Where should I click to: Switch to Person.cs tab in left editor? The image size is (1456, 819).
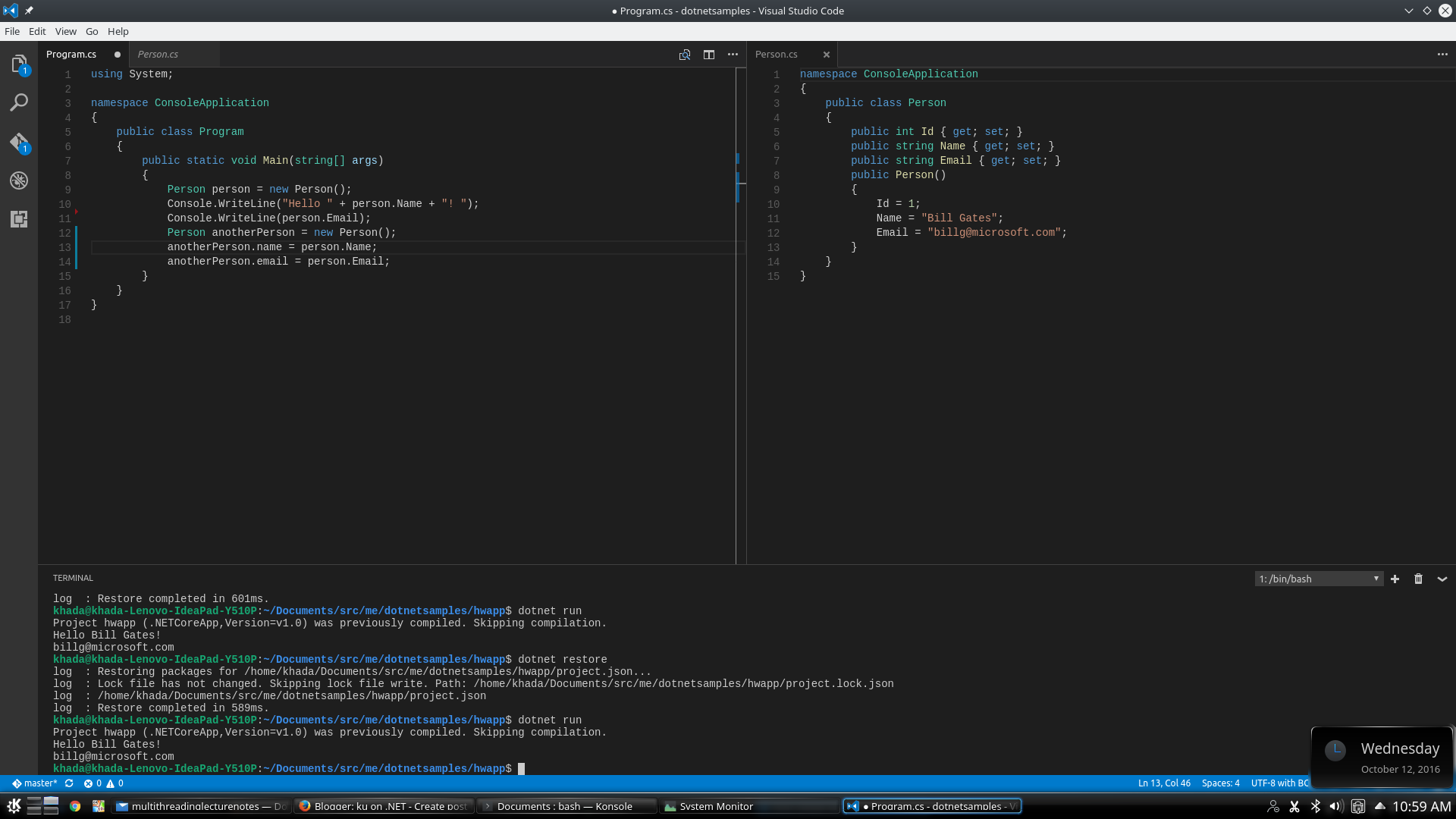[174, 55]
